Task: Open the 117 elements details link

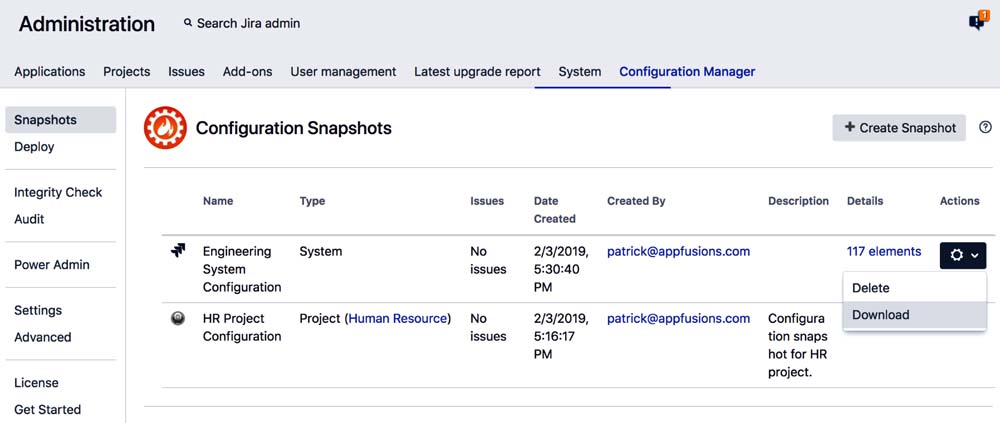Action: coord(885,252)
